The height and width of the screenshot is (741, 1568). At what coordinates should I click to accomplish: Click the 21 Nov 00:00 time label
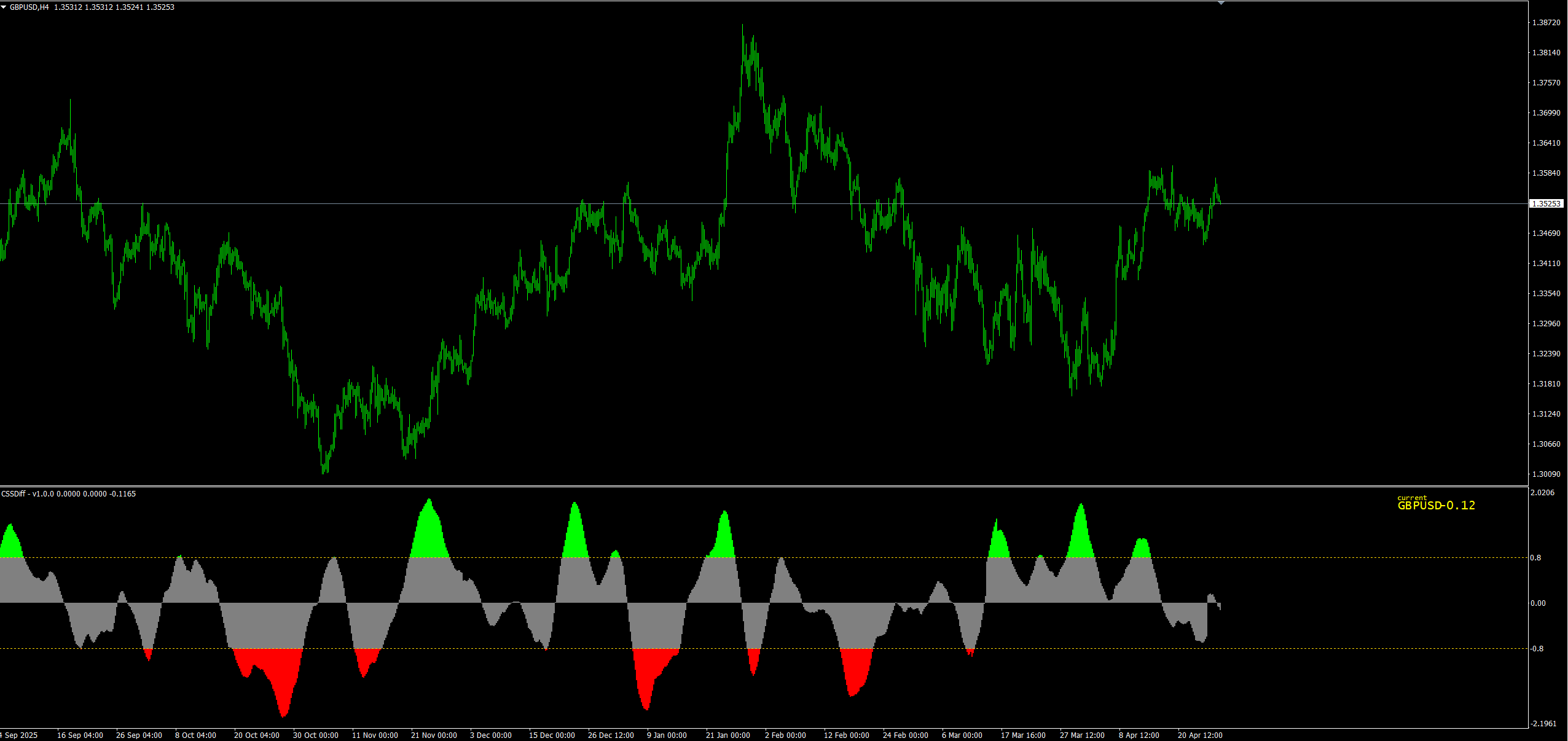[x=434, y=735]
